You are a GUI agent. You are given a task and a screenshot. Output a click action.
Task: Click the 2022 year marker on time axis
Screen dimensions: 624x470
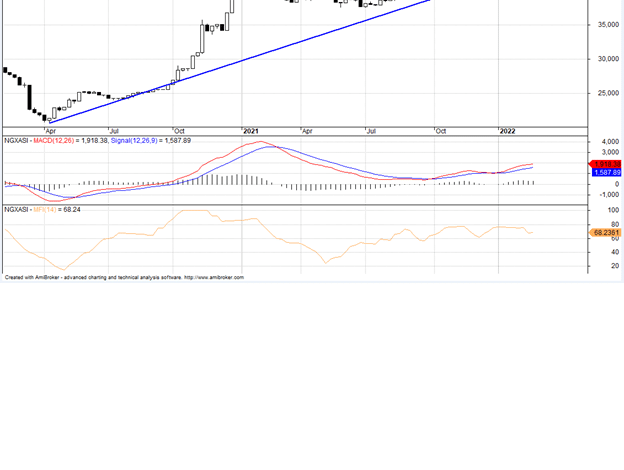click(x=507, y=131)
